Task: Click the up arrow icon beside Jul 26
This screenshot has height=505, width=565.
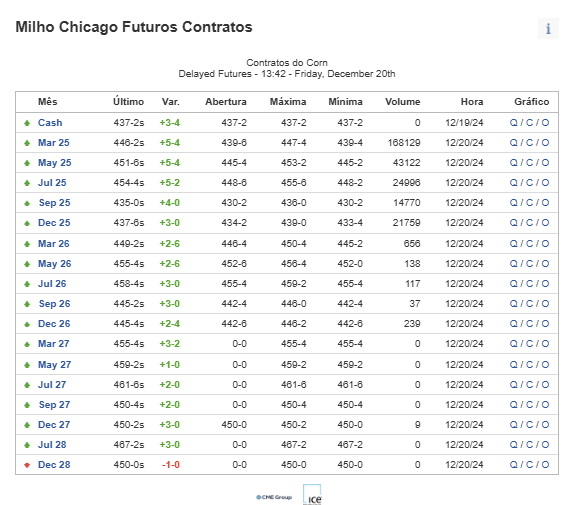Action: (x=27, y=284)
